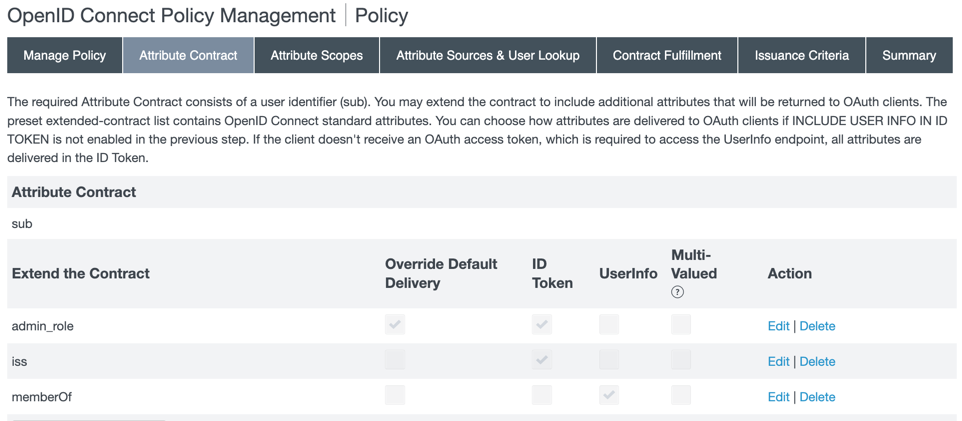This screenshot has width=962, height=421.
Task: Toggle Override Default Delivery for admin_role
Action: tap(395, 325)
